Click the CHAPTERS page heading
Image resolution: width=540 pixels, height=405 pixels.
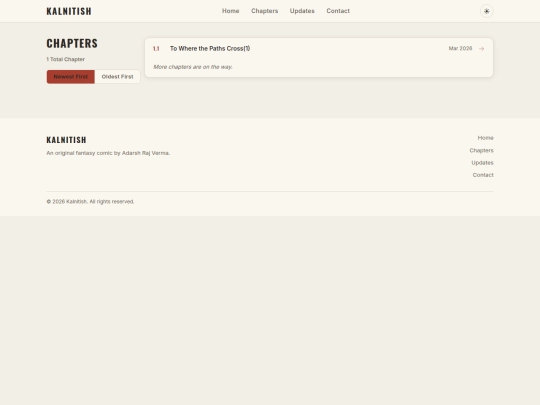pyautogui.click(x=72, y=43)
